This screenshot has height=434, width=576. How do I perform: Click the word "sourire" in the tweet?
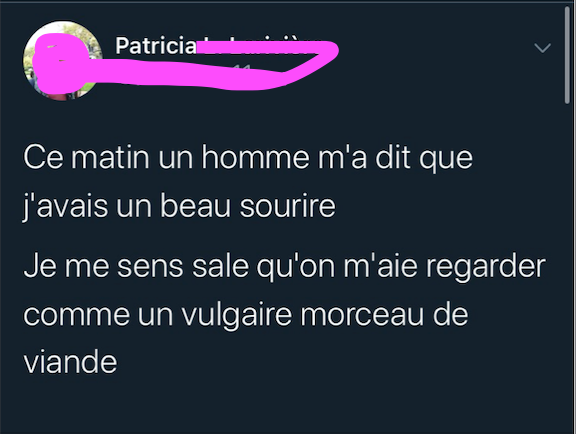[288, 206]
